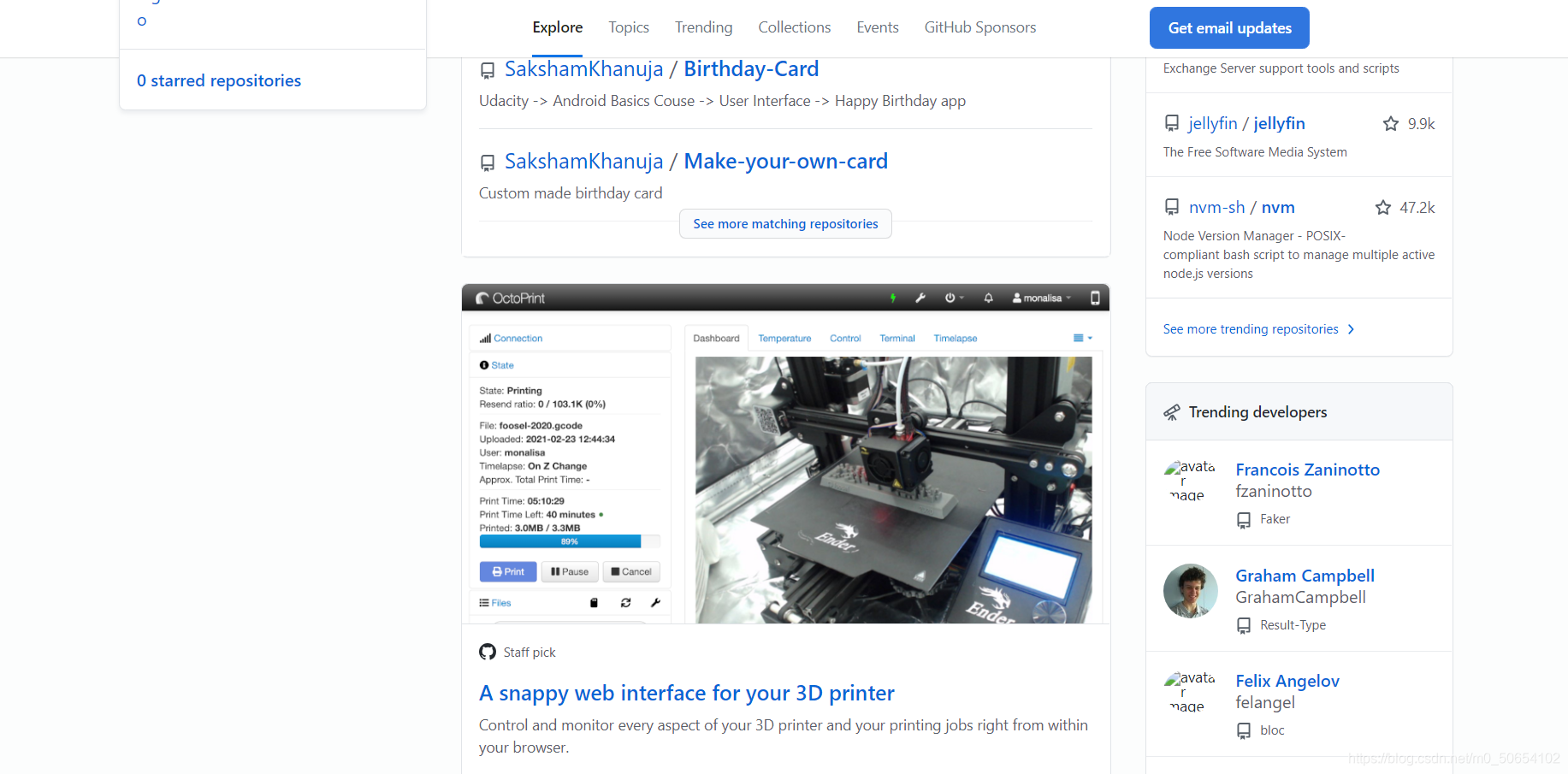1568x774 pixels.
Task: Click the repo icon beside Birthday-Card
Action: pyautogui.click(x=488, y=70)
